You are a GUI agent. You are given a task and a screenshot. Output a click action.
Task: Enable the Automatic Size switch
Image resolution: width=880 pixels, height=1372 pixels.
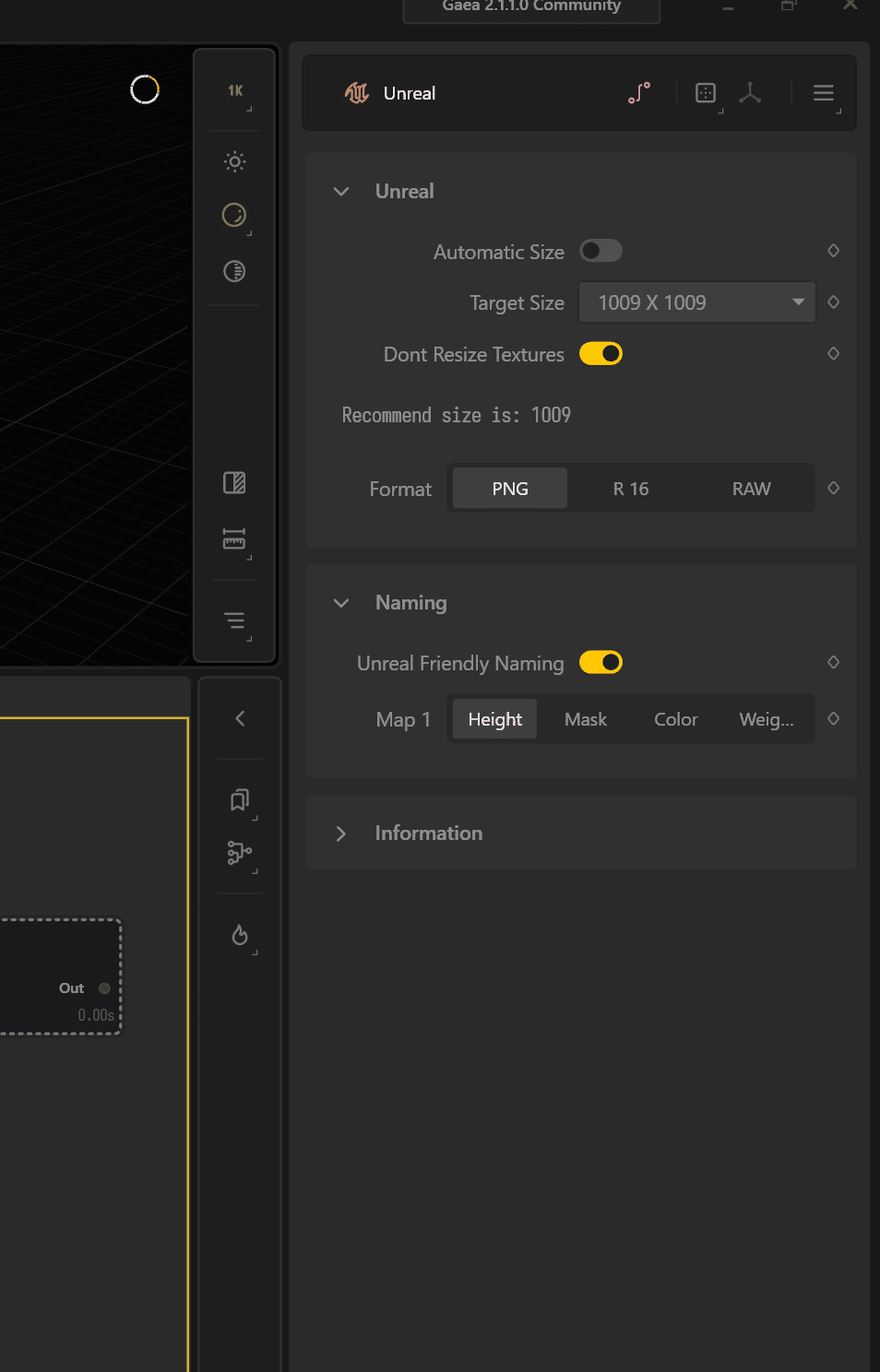pyautogui.click(x=601, y=251)
